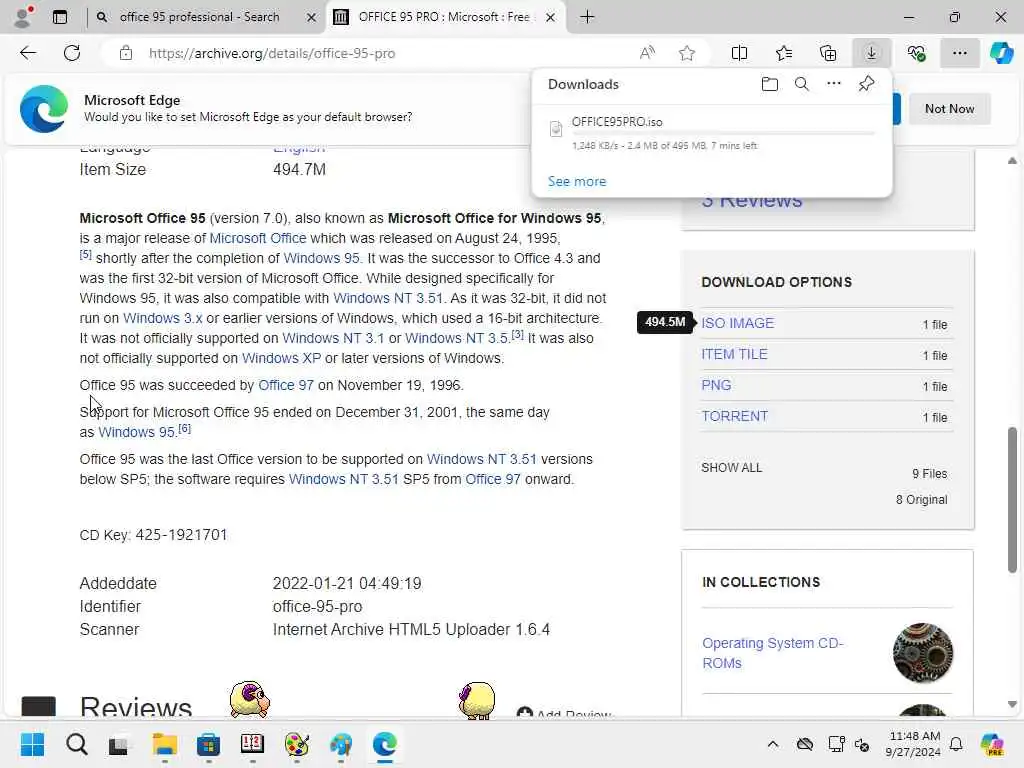Show hidden system tray icons

pos(773,744)
